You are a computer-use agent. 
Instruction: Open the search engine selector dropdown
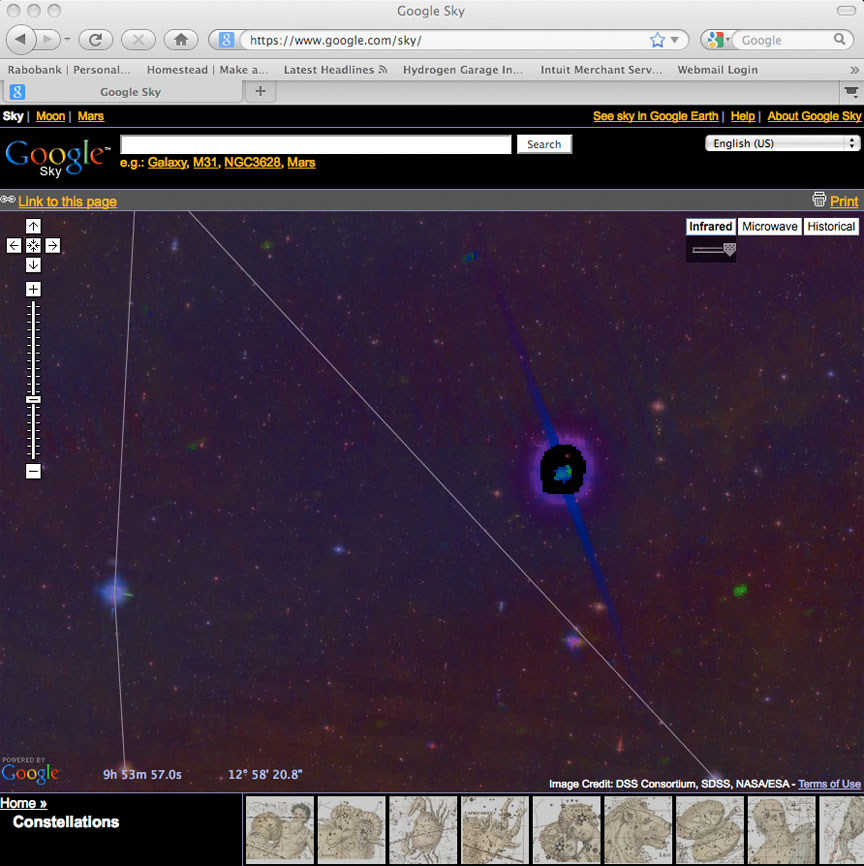[718, 40]
